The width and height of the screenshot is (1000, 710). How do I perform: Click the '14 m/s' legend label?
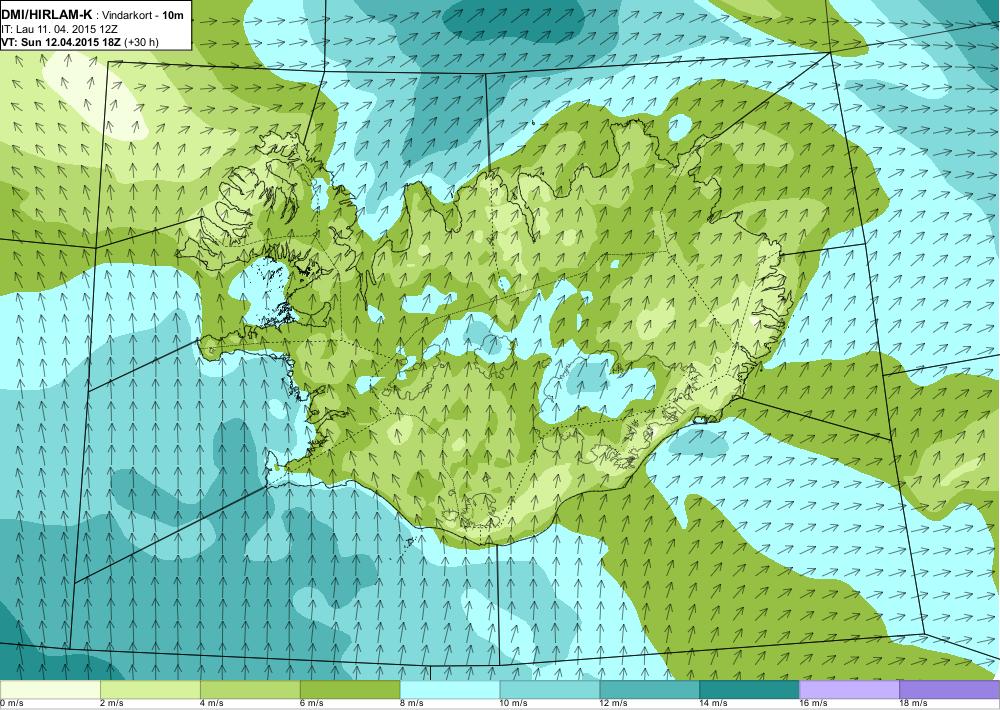coord(714,703)
